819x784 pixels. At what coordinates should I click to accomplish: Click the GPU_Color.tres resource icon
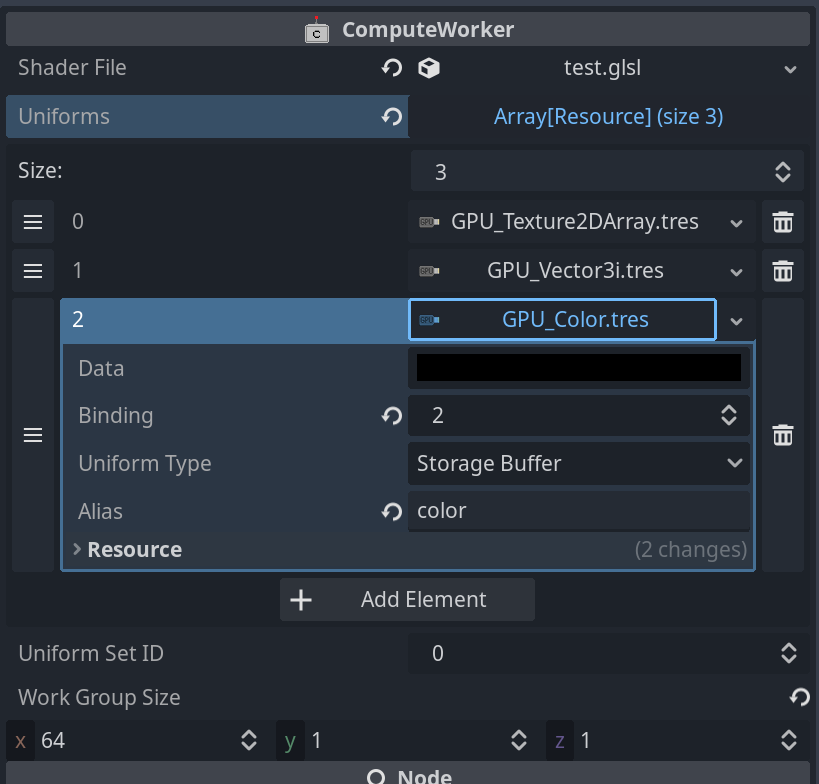(429, 320)
